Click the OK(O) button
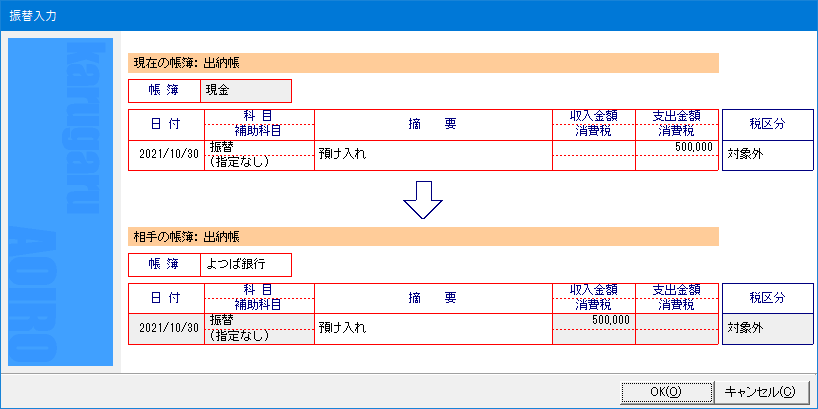The image size is (818, 409). (666, 391)
